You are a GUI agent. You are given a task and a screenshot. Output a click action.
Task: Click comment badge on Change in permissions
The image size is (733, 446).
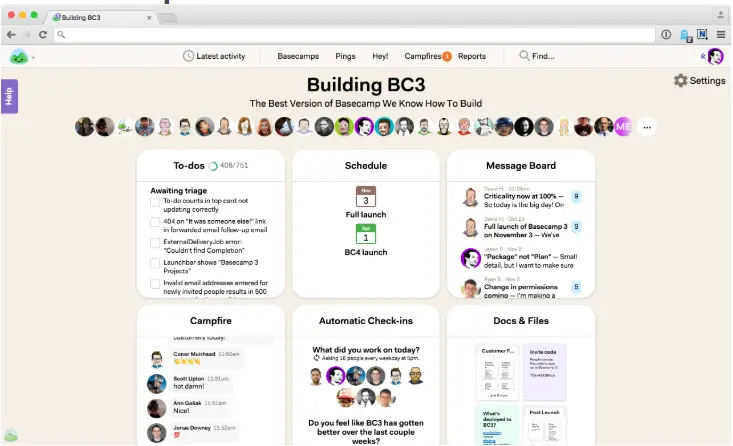pos(576,287)
